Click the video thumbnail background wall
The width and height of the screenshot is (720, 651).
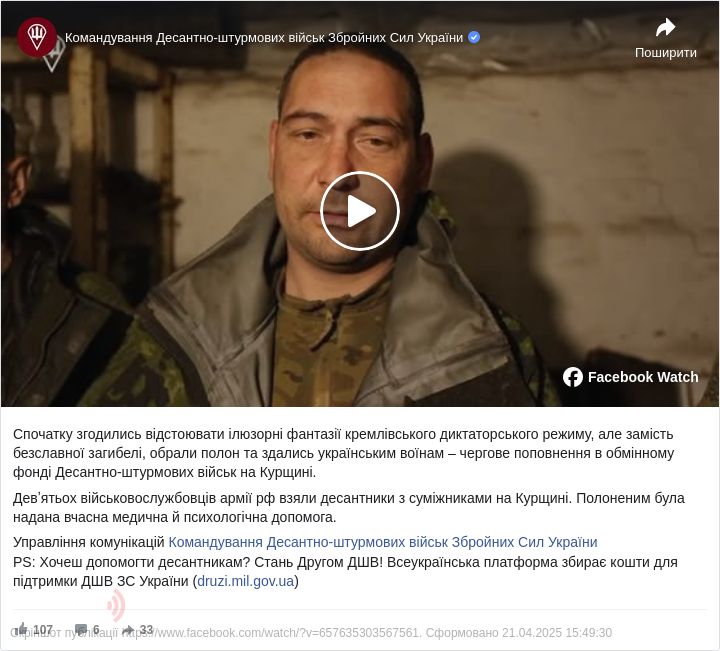(597, 207)
